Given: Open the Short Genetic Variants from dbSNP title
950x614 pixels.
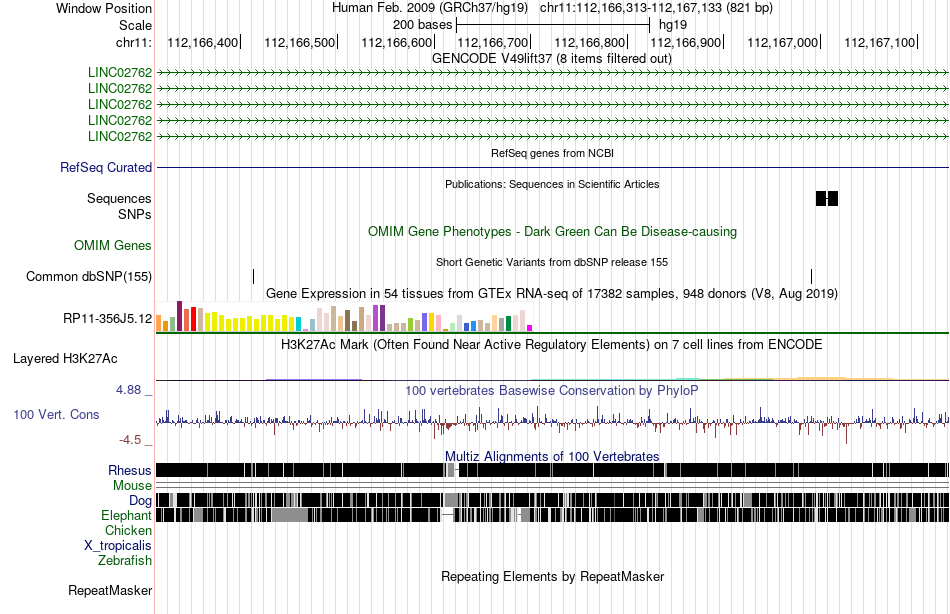Looking at the screenshot, I should pyautogui.click(x=552, y=262).
